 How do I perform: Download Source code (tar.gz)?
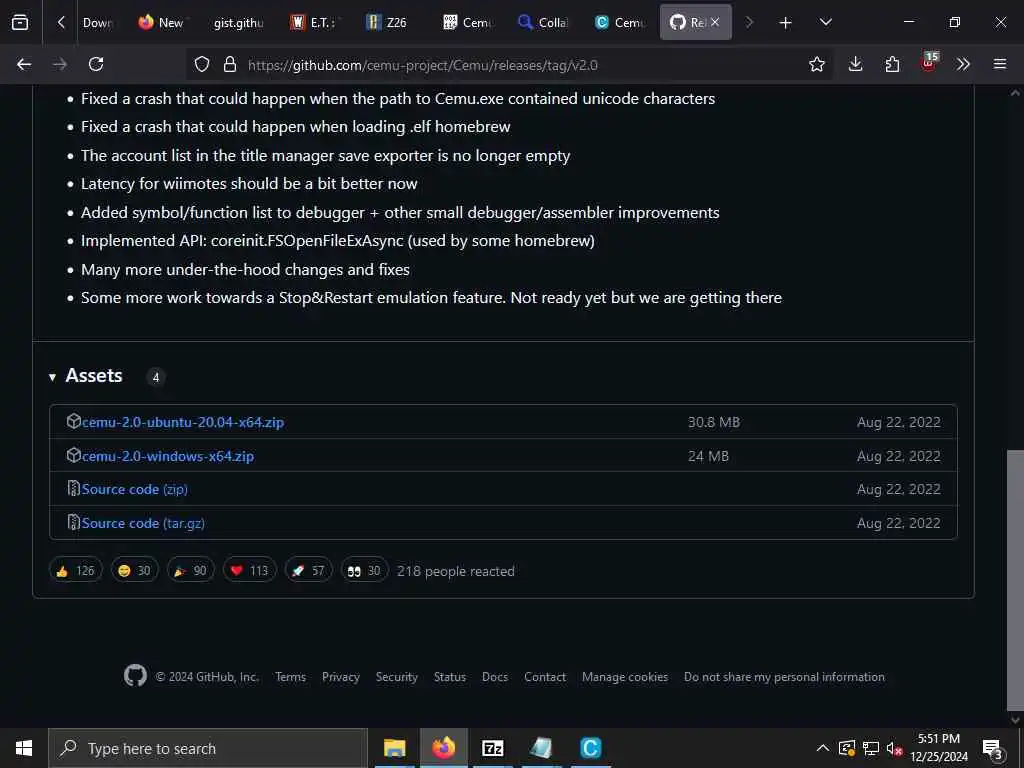point(143,523)
